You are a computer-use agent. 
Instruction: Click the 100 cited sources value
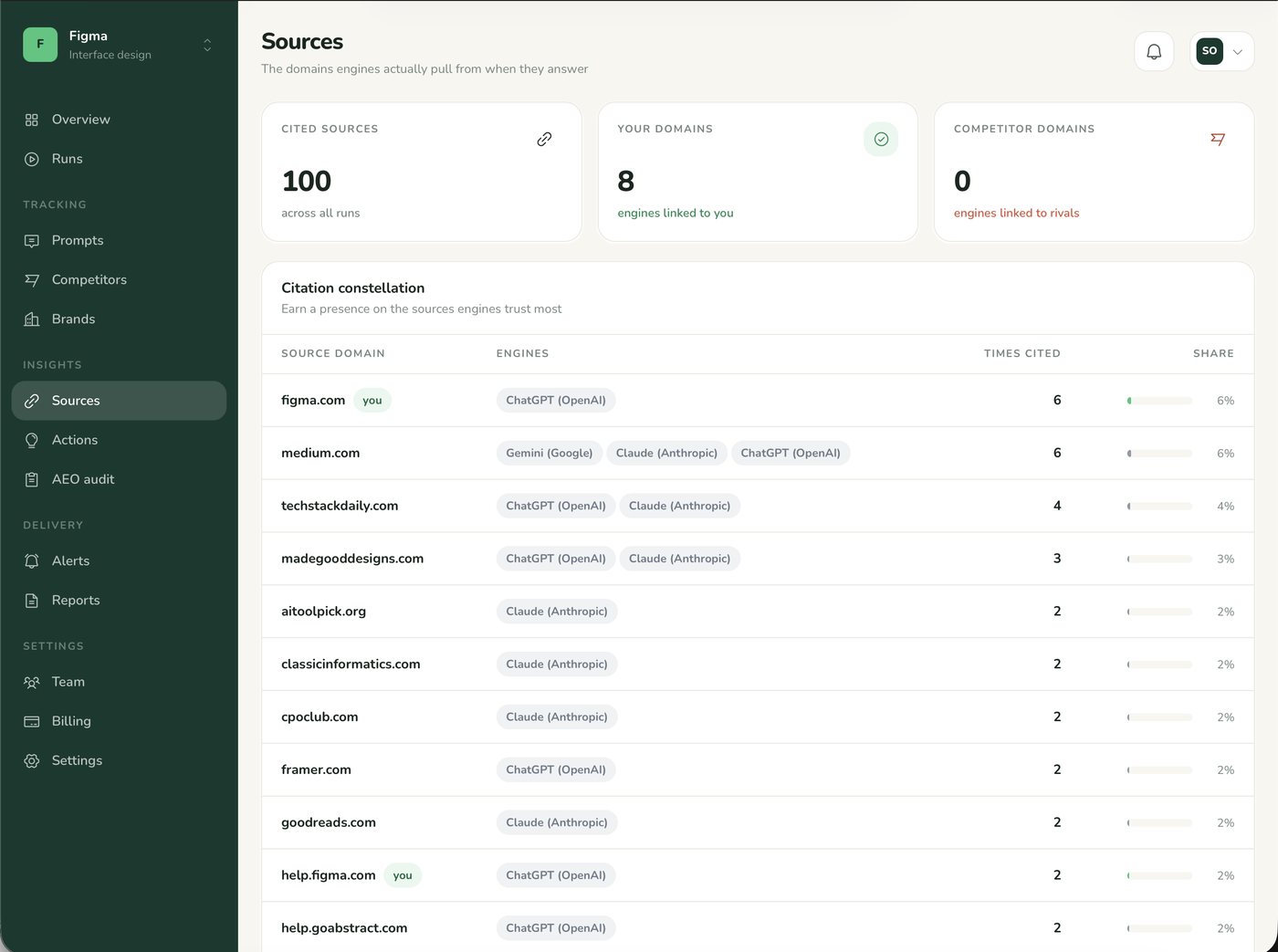click(307, 181)
